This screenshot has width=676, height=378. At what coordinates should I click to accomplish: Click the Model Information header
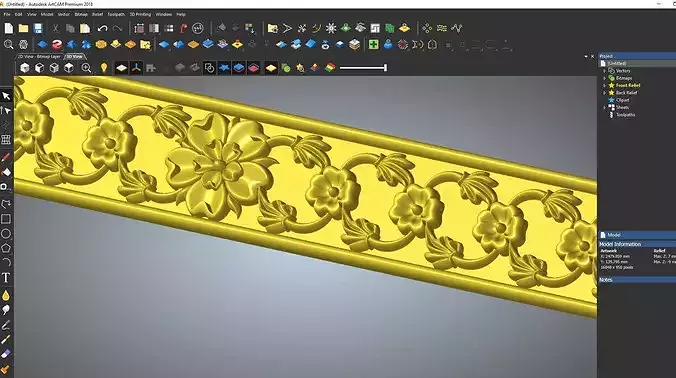point(637,244)
